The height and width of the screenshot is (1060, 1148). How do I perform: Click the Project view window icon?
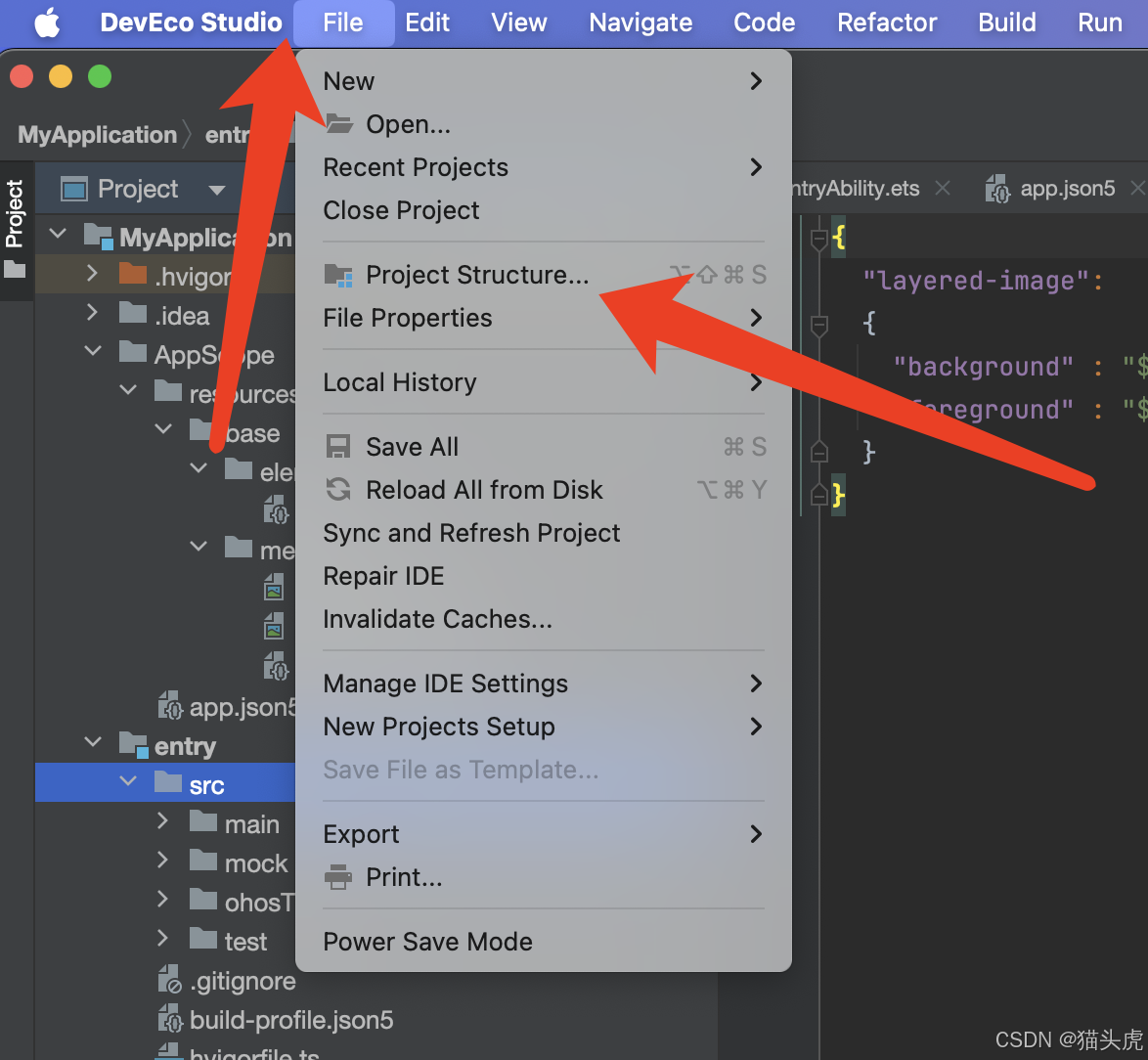tap(74, 189)
